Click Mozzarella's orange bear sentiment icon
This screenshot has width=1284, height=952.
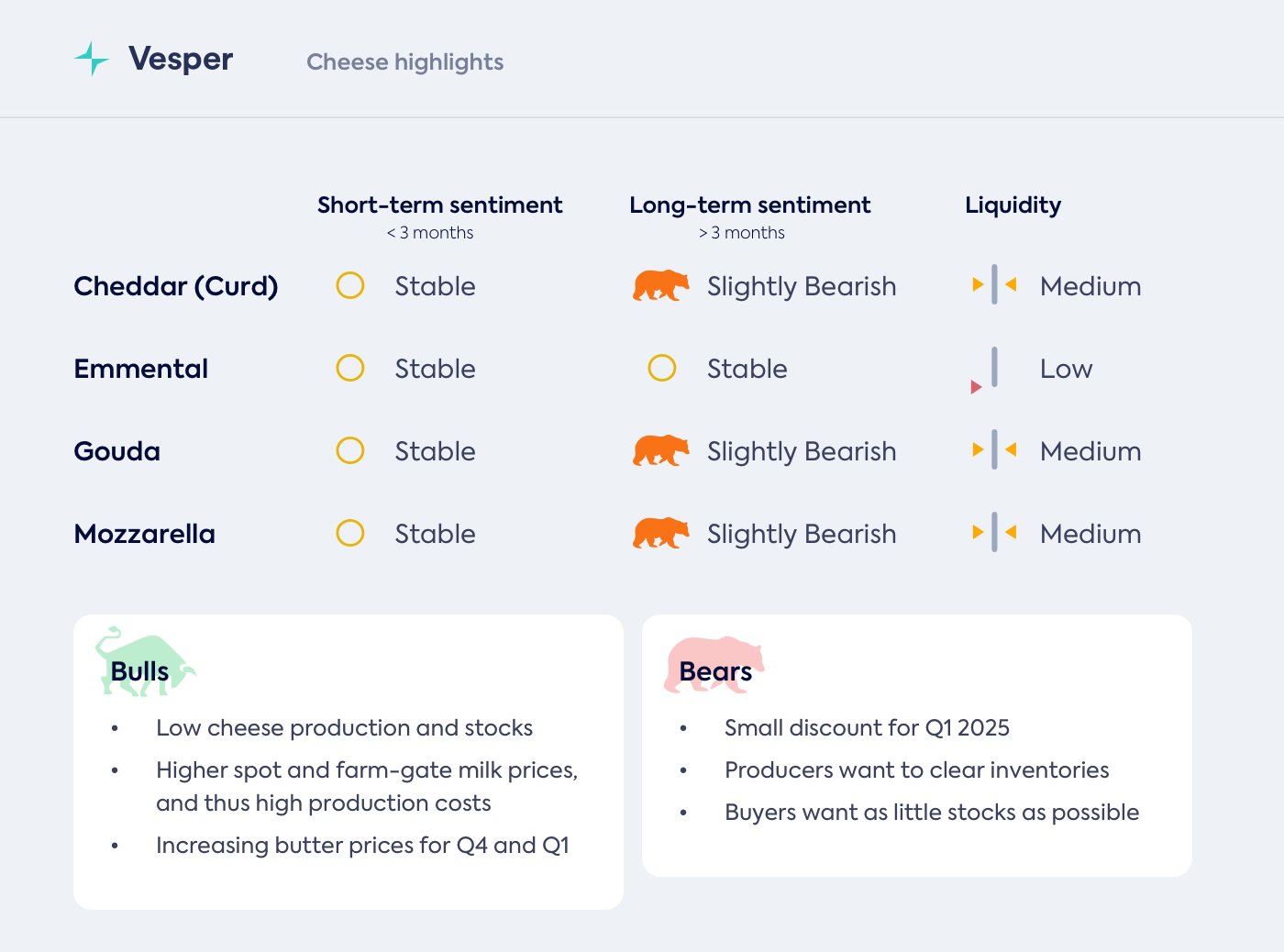(660, 534)
